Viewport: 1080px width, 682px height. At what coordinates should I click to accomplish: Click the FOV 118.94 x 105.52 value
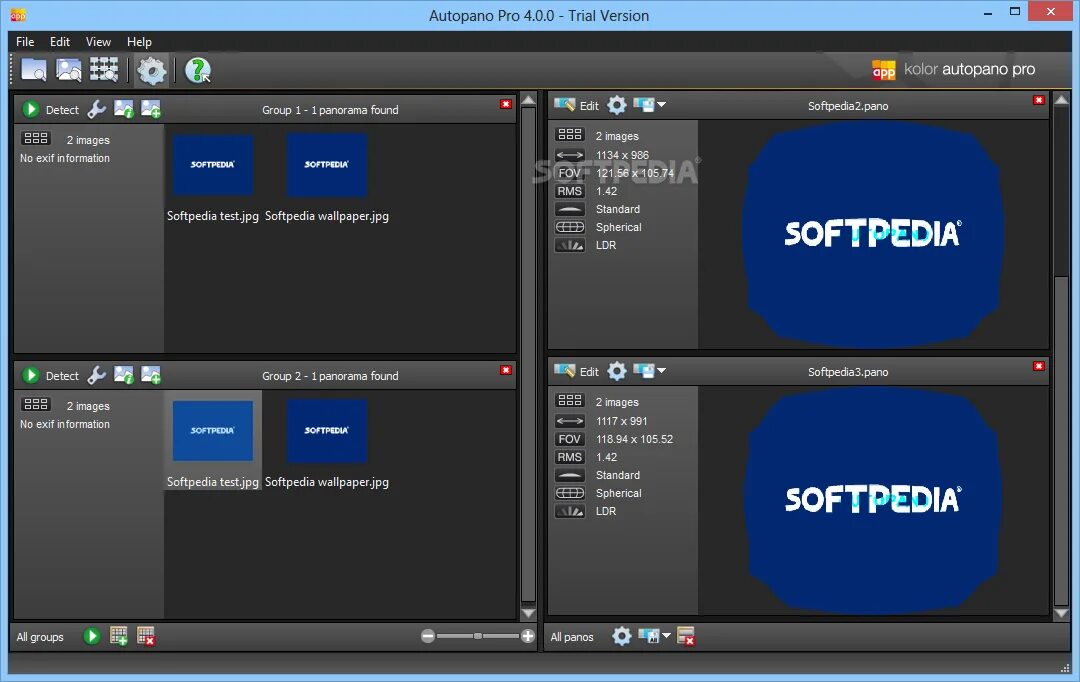pyautogui.click(x=634, y=439)
